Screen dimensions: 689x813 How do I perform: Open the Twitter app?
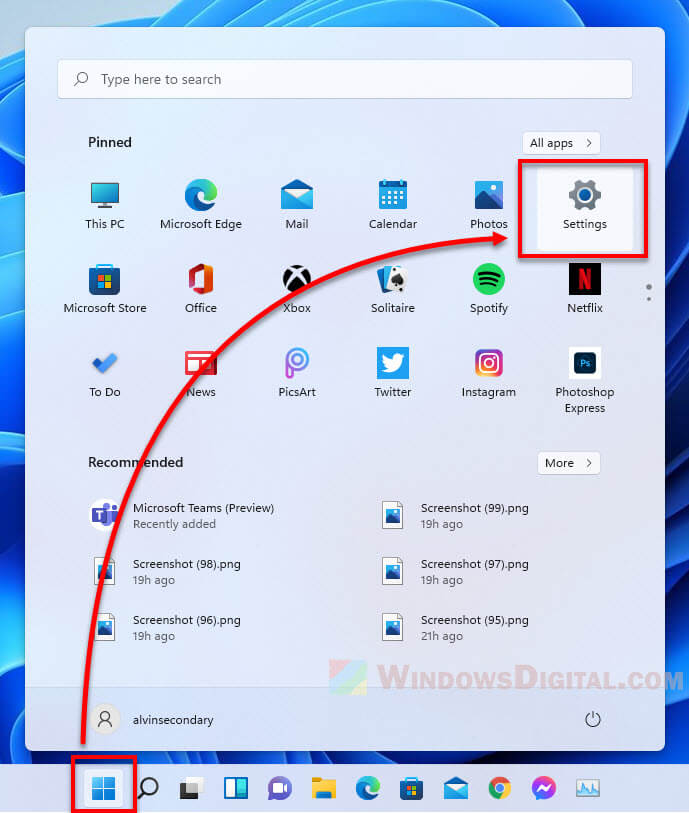[x=392, y=373]
